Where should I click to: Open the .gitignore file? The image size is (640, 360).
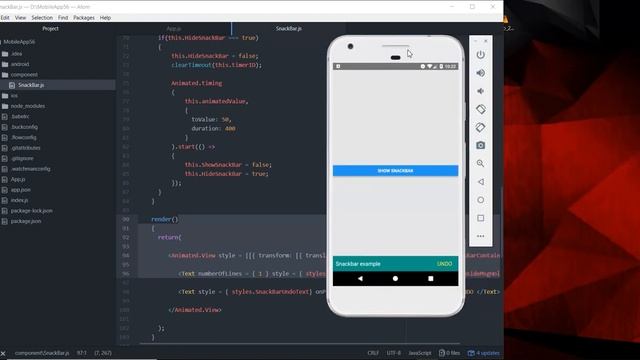pyautogui.click(x=22, y=158)
